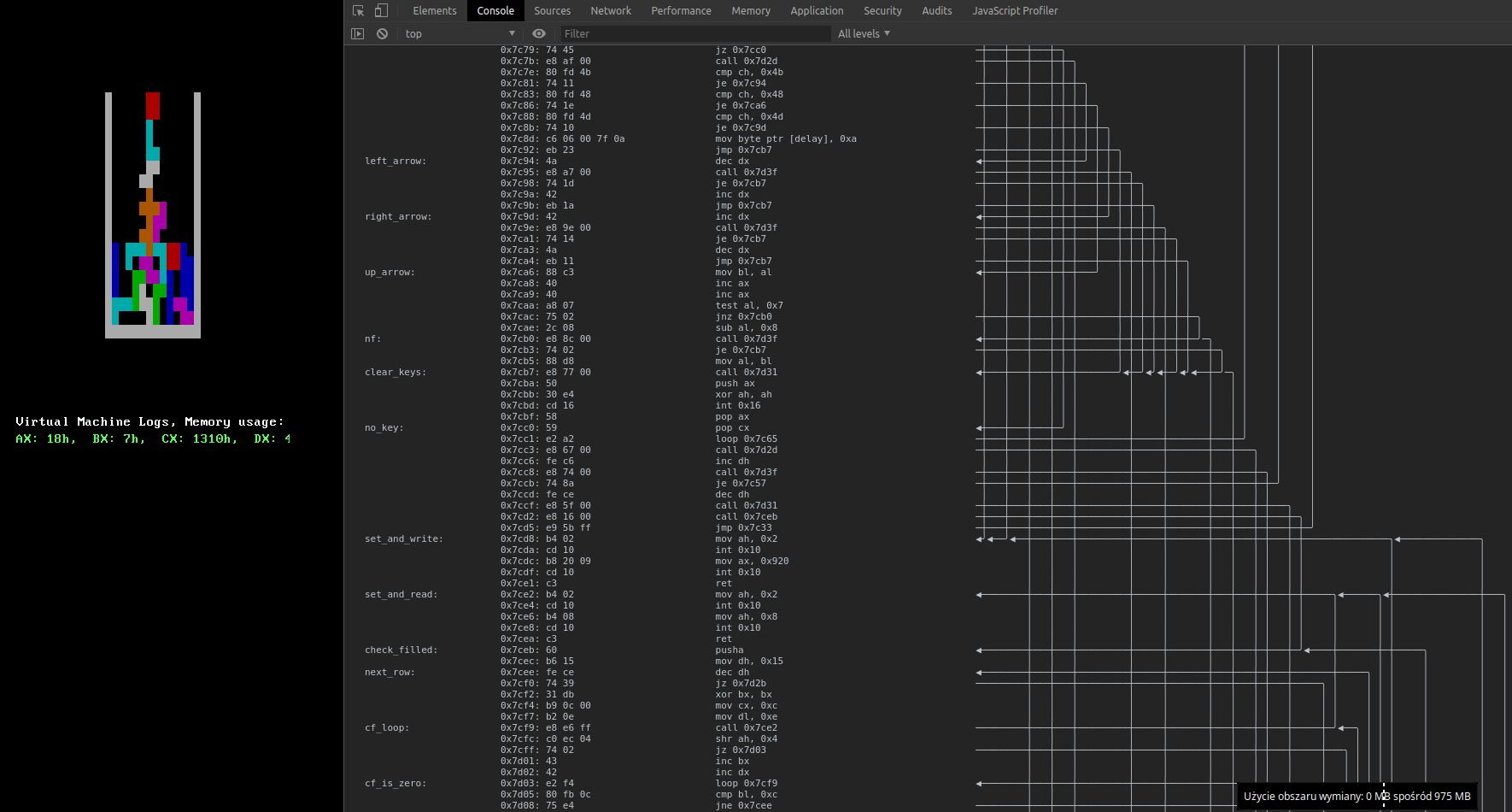The height and width of the screenshot is (812, 1512).
Task: Open the Performance tab
Action: click(681, 11)
